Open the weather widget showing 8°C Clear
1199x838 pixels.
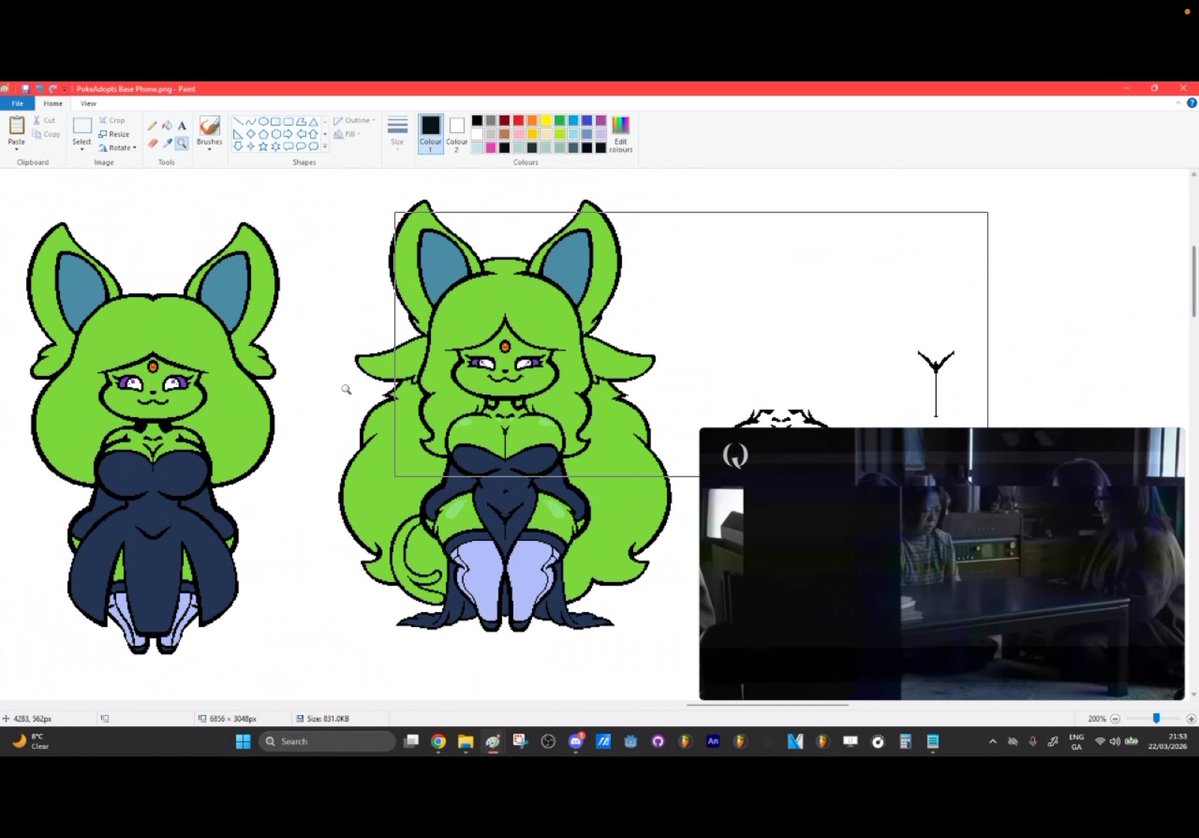coord(31,741)
